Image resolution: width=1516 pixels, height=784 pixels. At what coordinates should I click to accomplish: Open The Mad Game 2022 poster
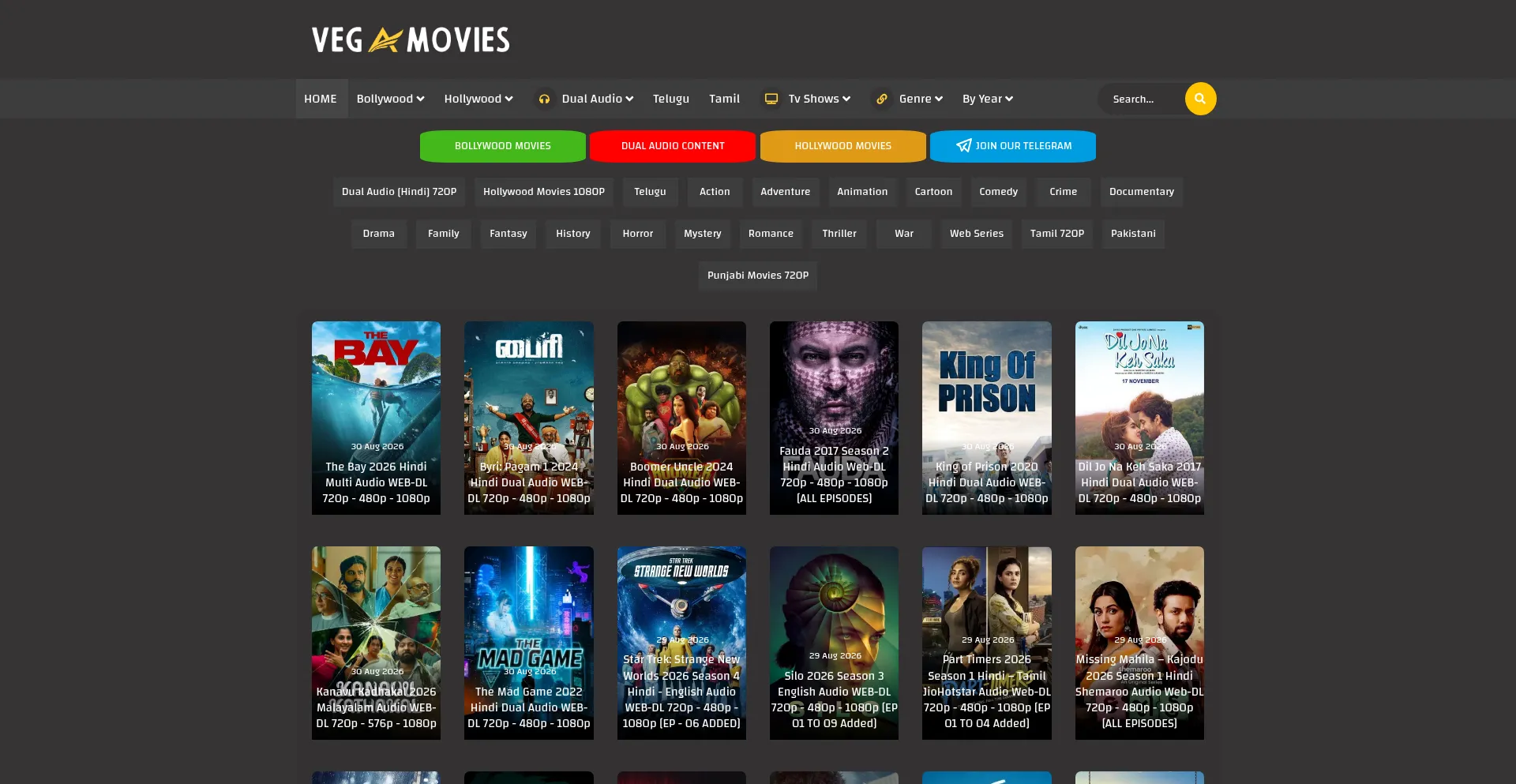[x=529, y=643]
